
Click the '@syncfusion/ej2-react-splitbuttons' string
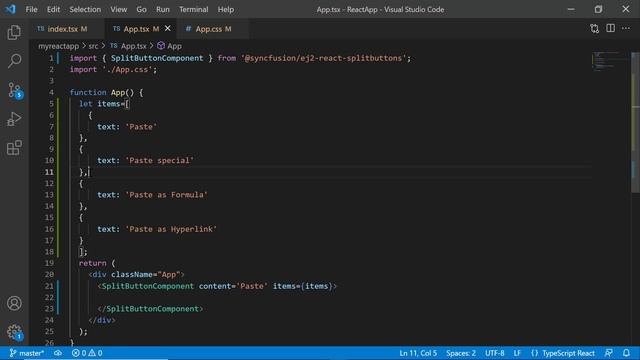click(x=324, y=58)
